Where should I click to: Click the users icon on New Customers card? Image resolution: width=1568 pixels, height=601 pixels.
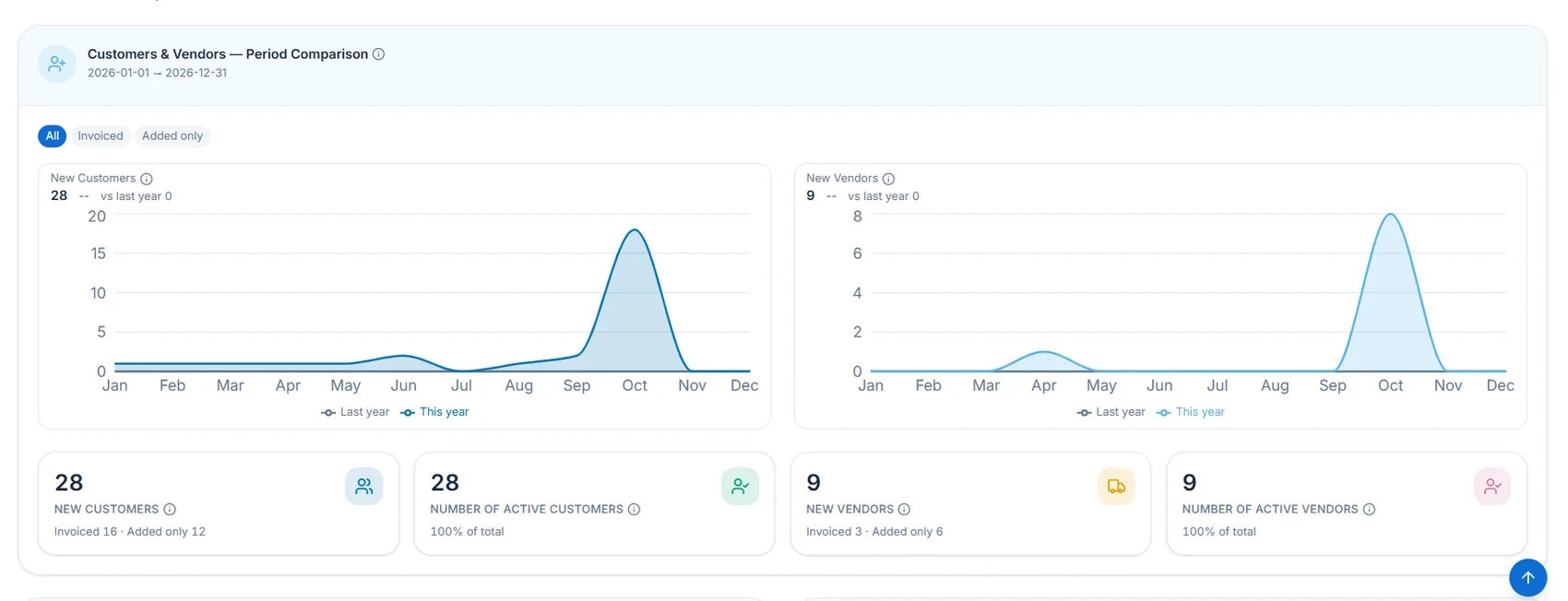[364, 487]
